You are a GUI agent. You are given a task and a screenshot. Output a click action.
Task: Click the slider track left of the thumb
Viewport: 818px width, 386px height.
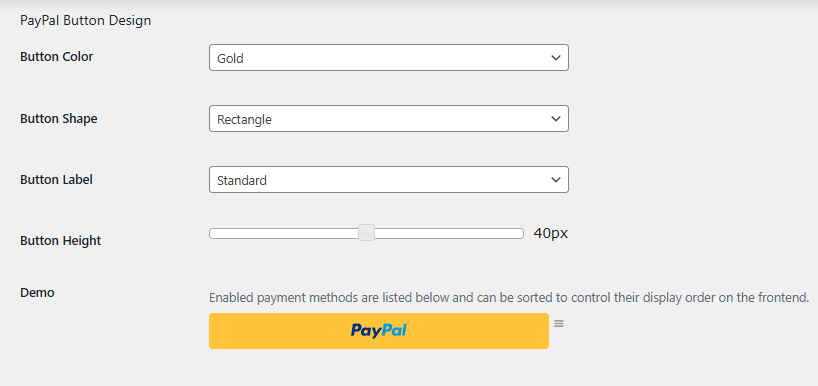pos(284,233)
